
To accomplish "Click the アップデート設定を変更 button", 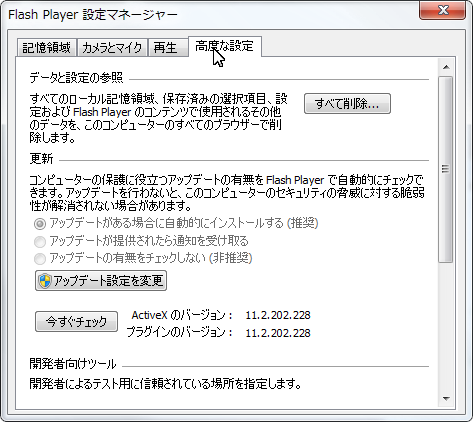I will 101,281.
